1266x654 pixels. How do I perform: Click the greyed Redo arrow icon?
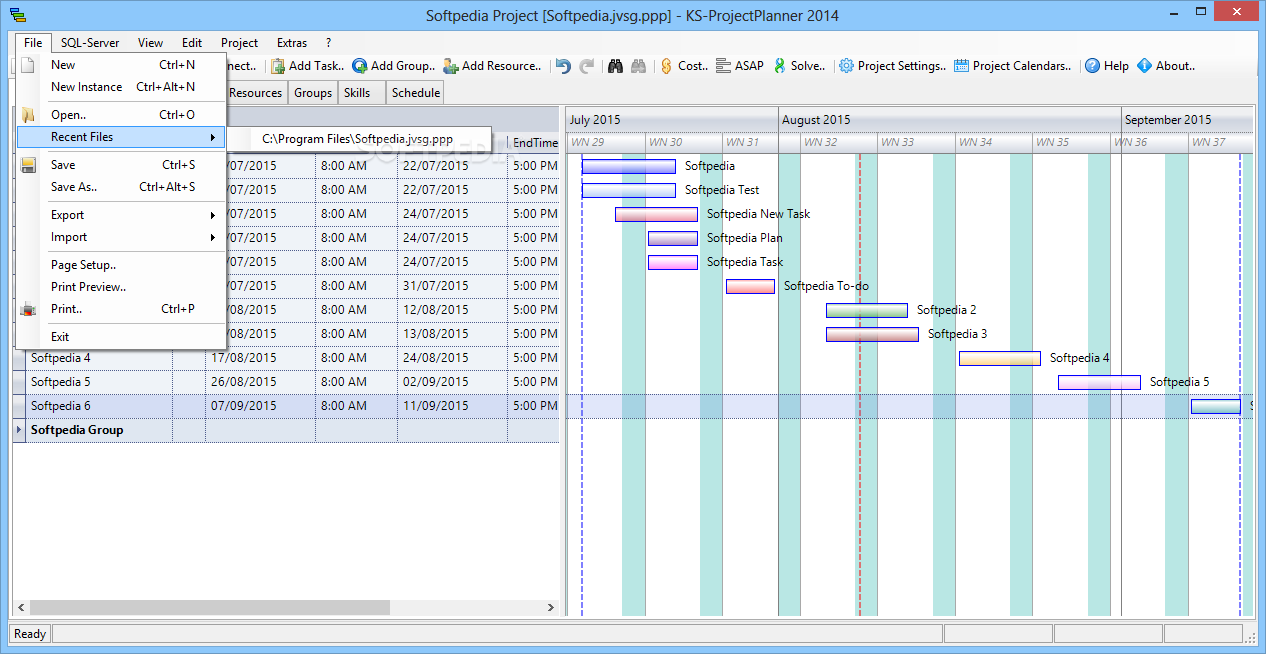(587, 66)
